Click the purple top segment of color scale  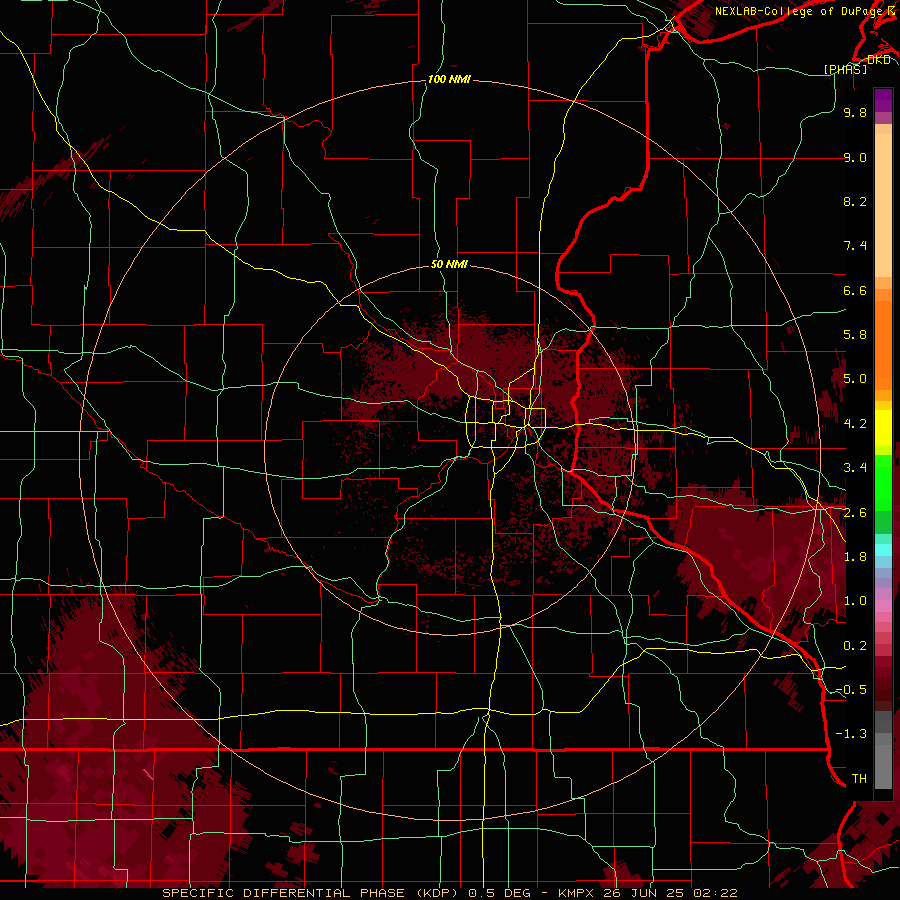point(883,100)
